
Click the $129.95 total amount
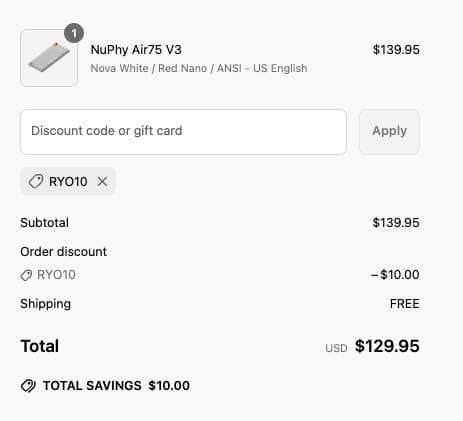[387, 346]
